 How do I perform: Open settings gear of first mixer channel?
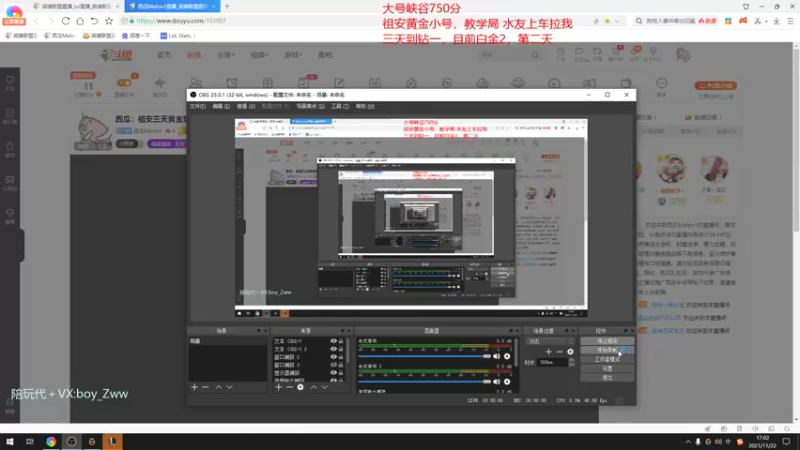tap(507, 356)
